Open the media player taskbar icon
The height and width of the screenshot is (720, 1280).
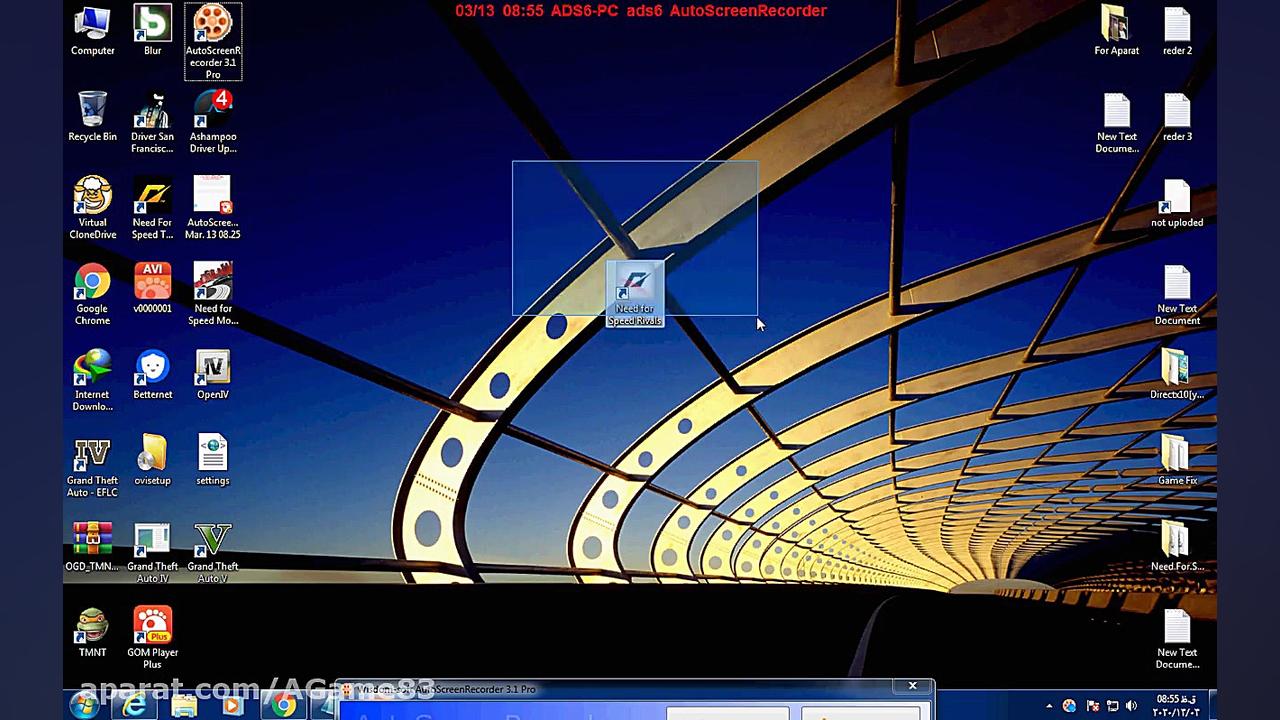pos(233,705)
